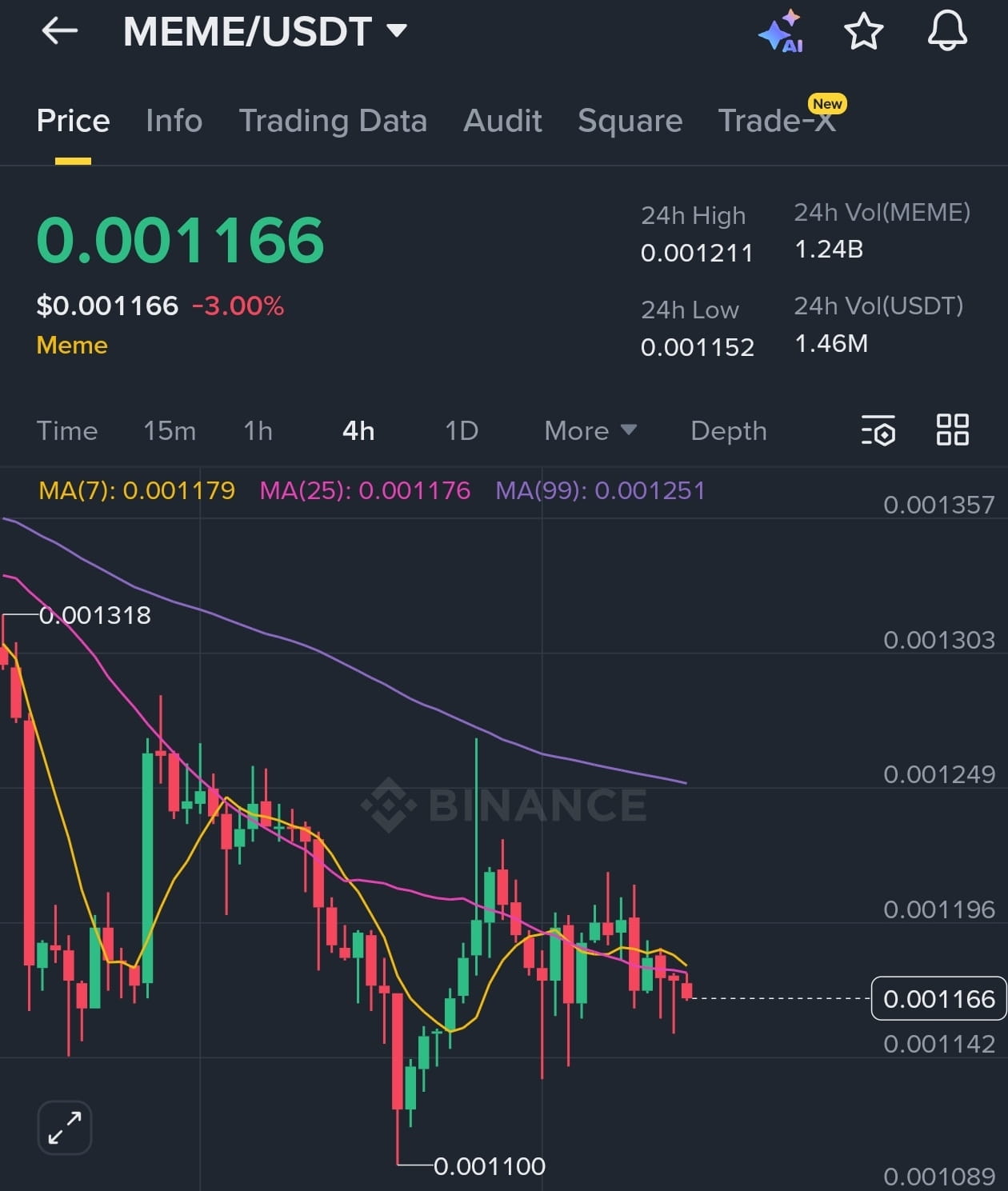Go back using the left arrow
This screenshot has width=1008, height=1191.
[60, 31]
